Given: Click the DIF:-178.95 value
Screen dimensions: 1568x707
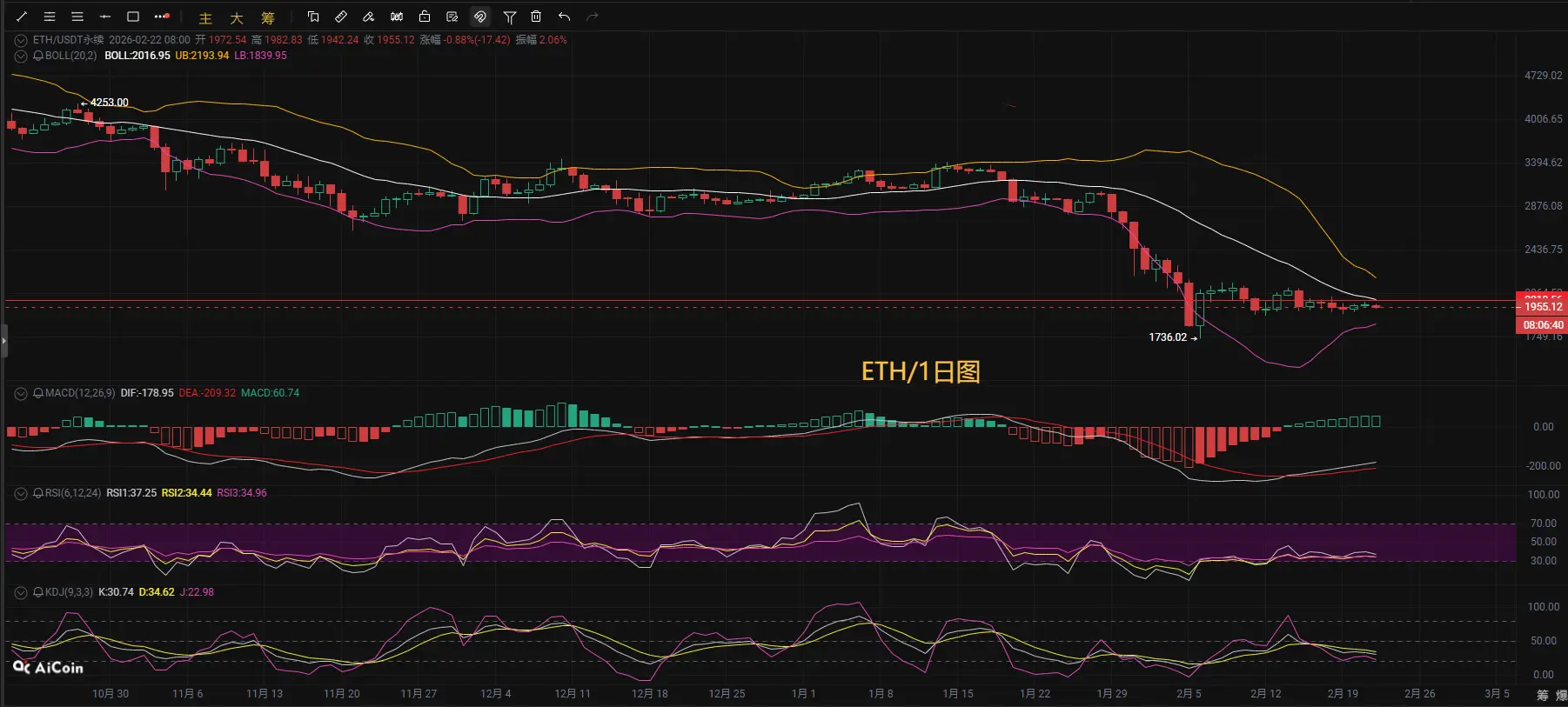Looking at the screenshot, I should [x=147, y=393].
